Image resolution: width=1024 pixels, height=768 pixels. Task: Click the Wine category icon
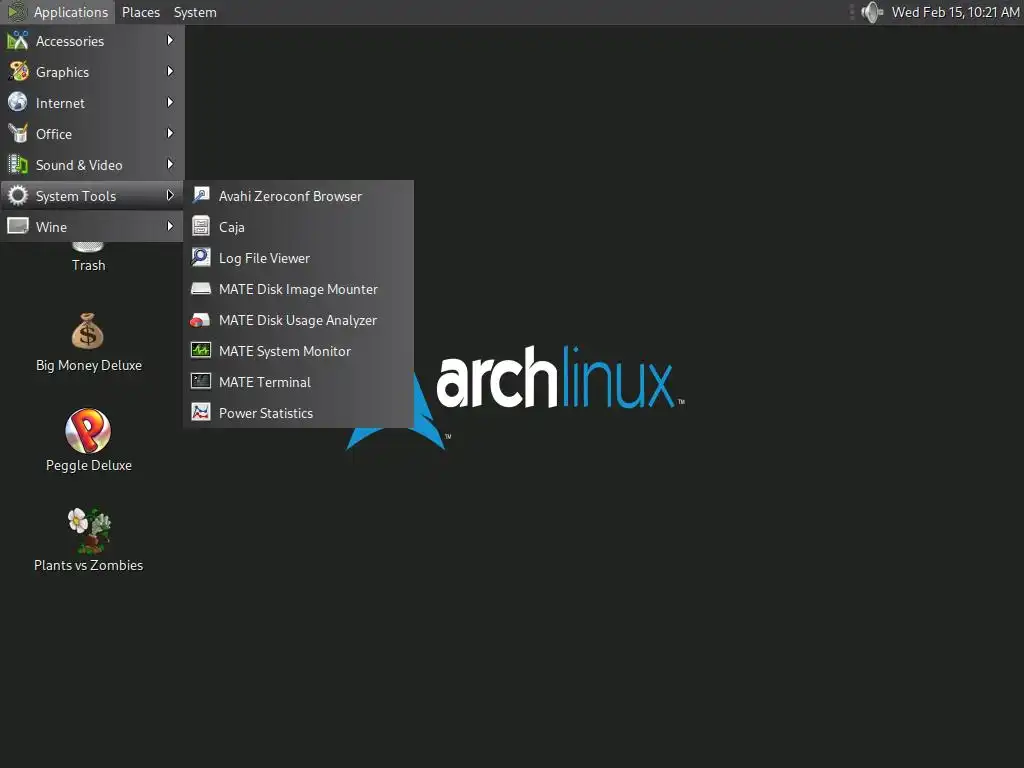click(x=18, y=226)
